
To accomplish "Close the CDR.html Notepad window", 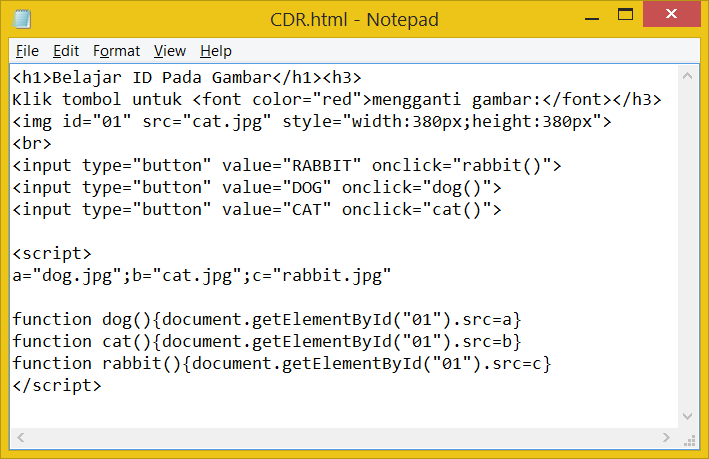I will click(x=671, y=14).
